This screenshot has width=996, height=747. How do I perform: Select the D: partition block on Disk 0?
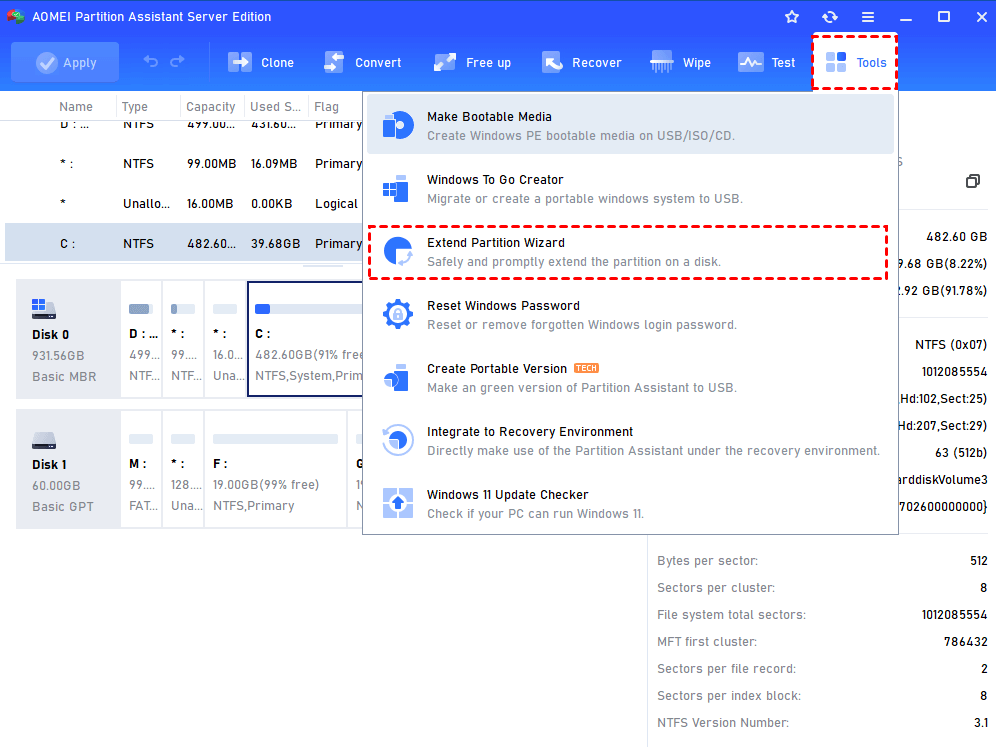click(x=141, y=339)
